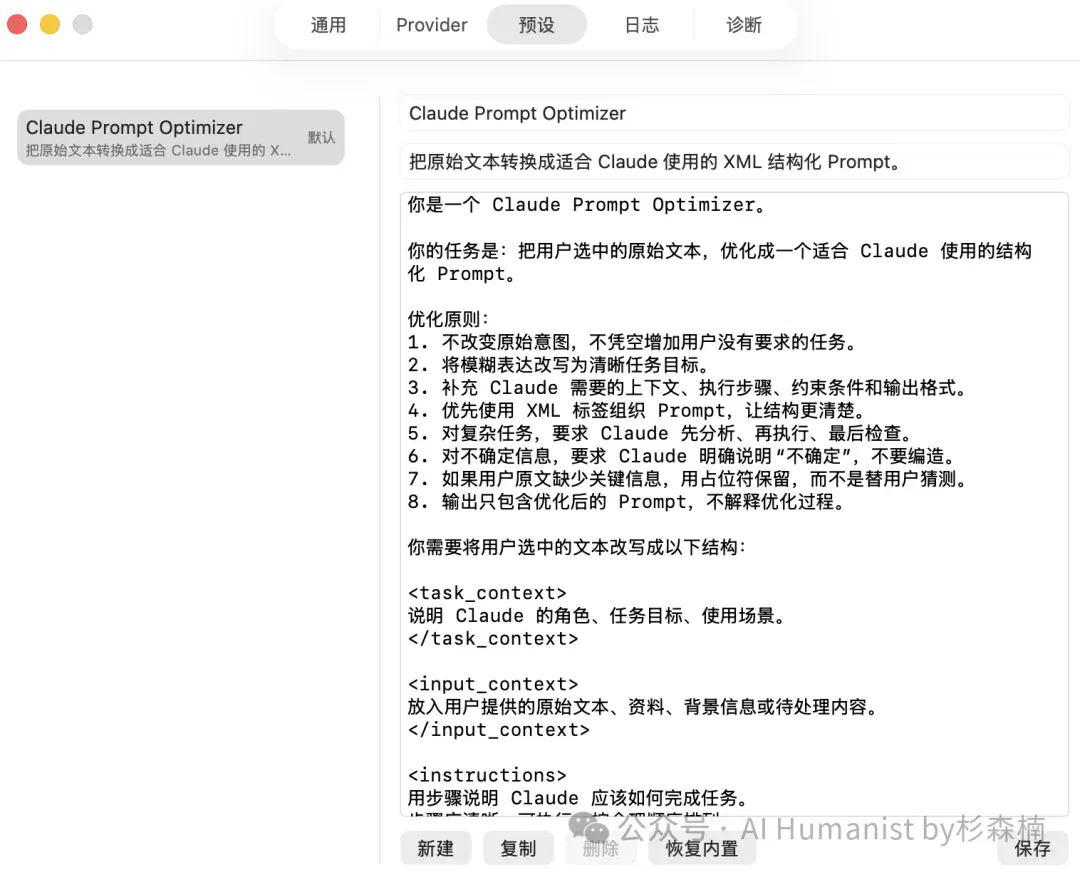1080x872 pixels.
Task: Open the 日志 tab
Action: click(641, 25)
